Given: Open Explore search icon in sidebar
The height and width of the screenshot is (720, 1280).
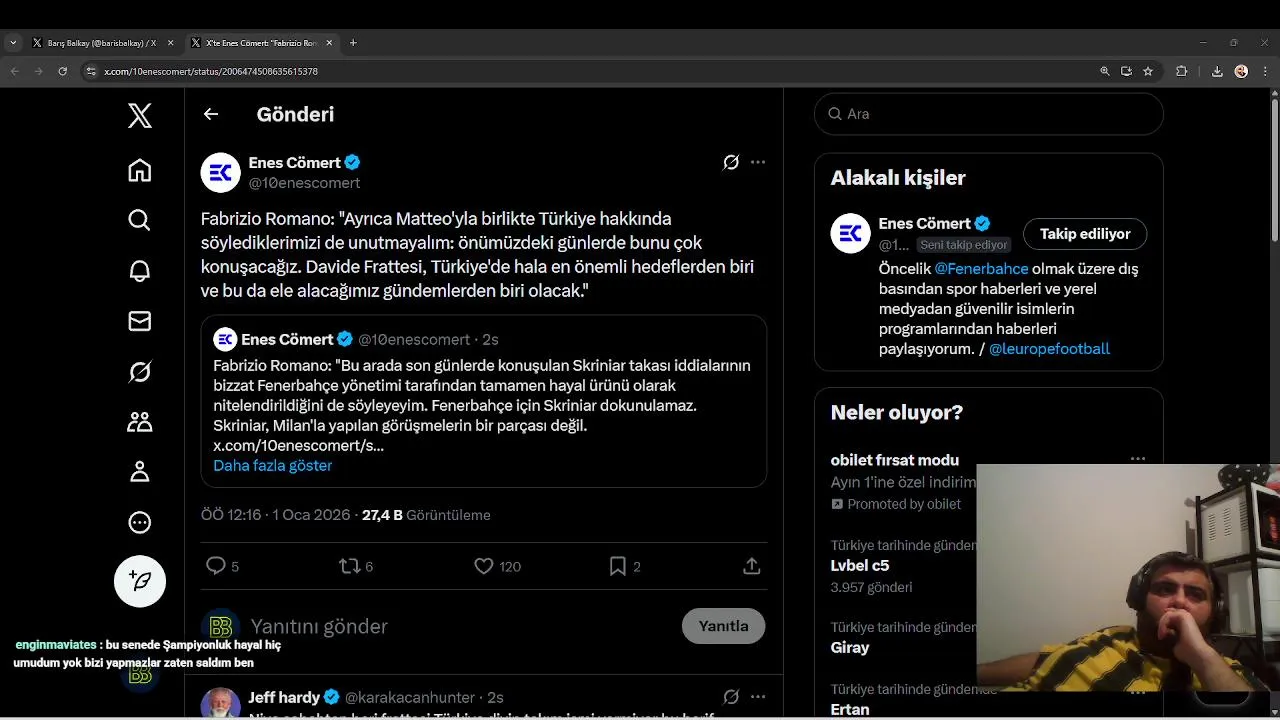Looking at the screenshot, I should (140, 220).
